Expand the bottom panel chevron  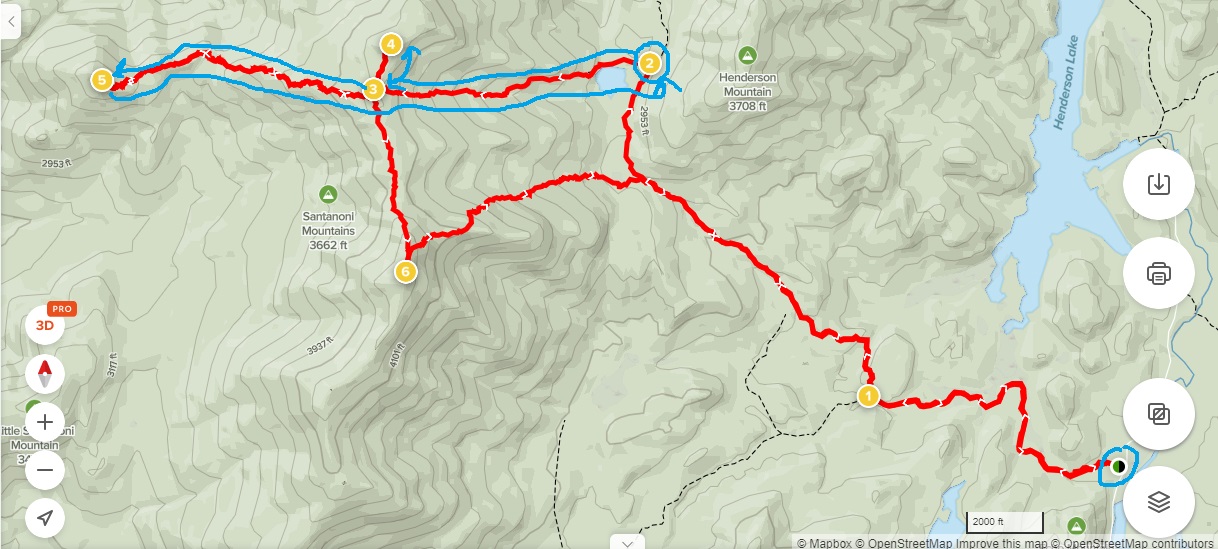click(x=627, y=543)
